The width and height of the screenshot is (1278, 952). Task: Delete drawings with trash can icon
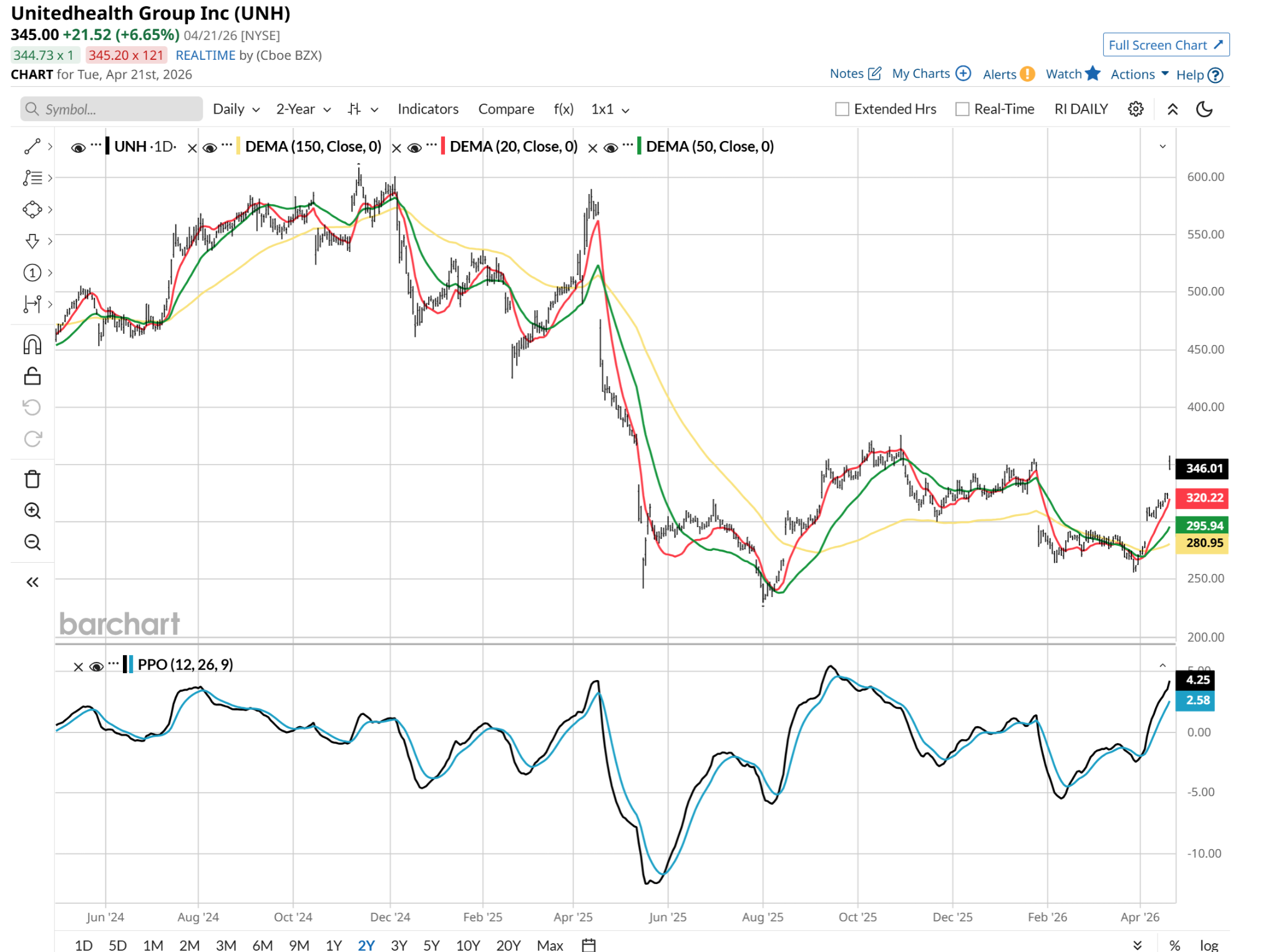point(32,479)
